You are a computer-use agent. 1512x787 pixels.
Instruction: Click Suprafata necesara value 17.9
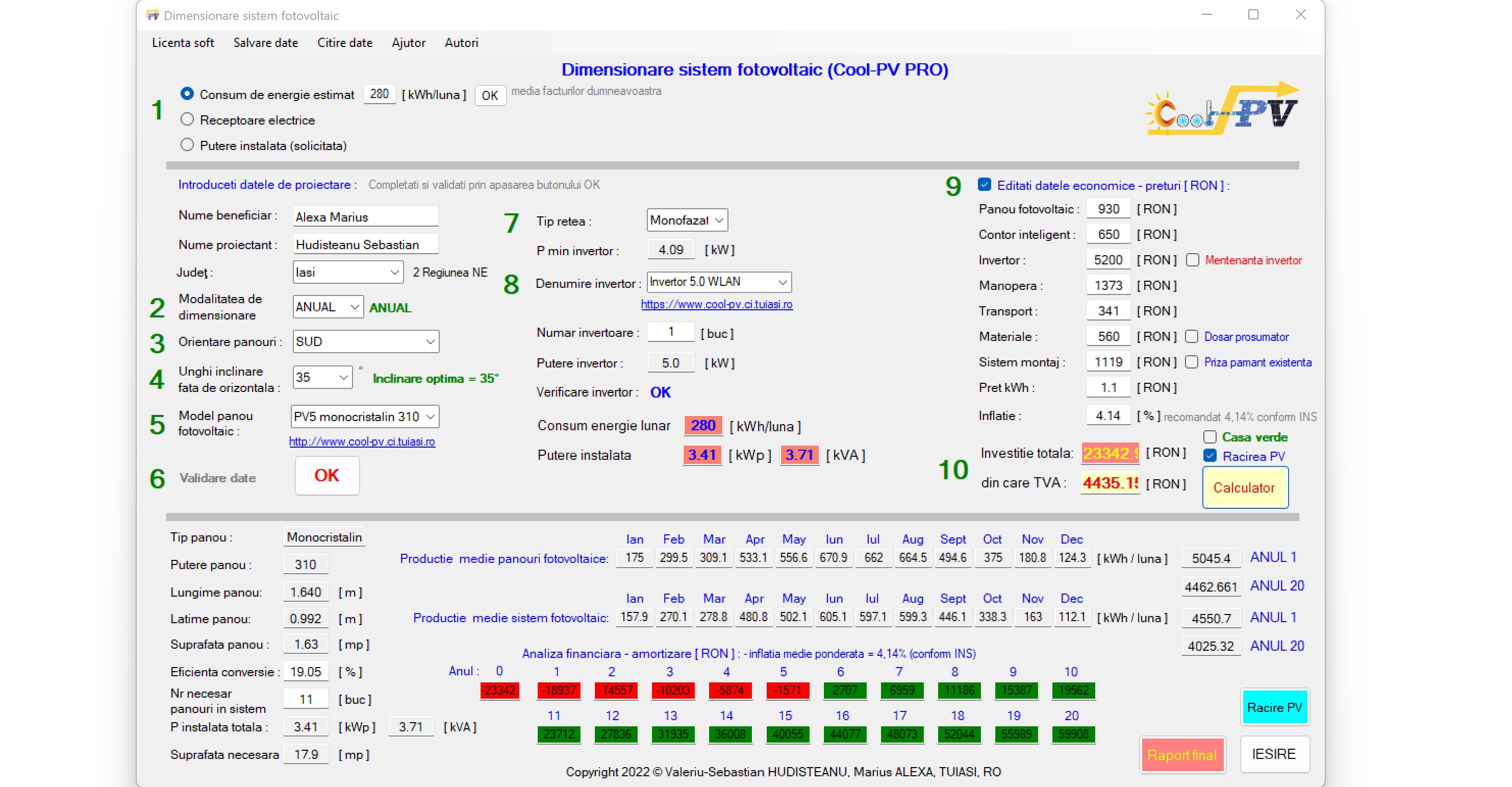tap(306, 754)
